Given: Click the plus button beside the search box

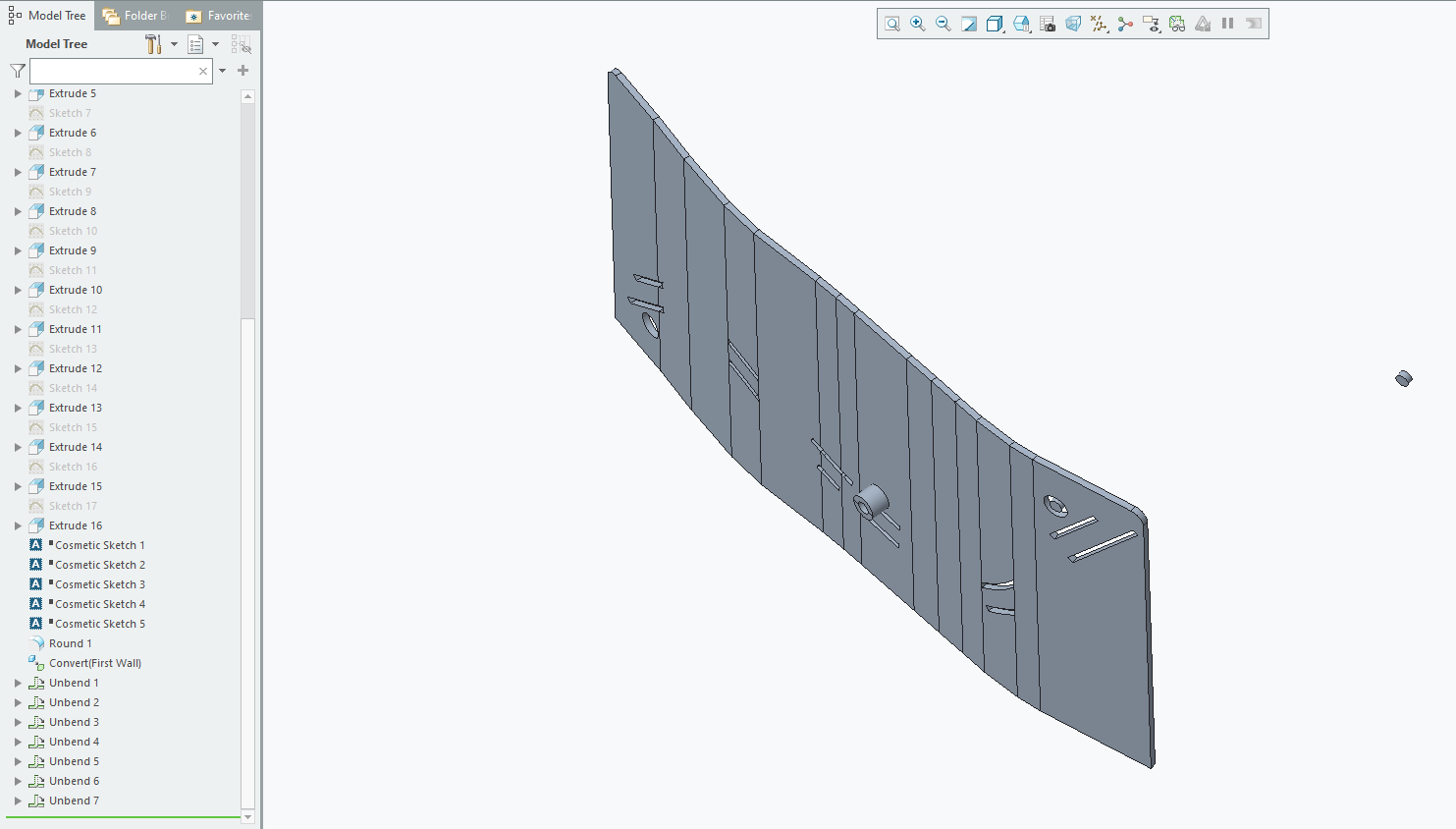Looking at the screenshot, I should point(243,70).
